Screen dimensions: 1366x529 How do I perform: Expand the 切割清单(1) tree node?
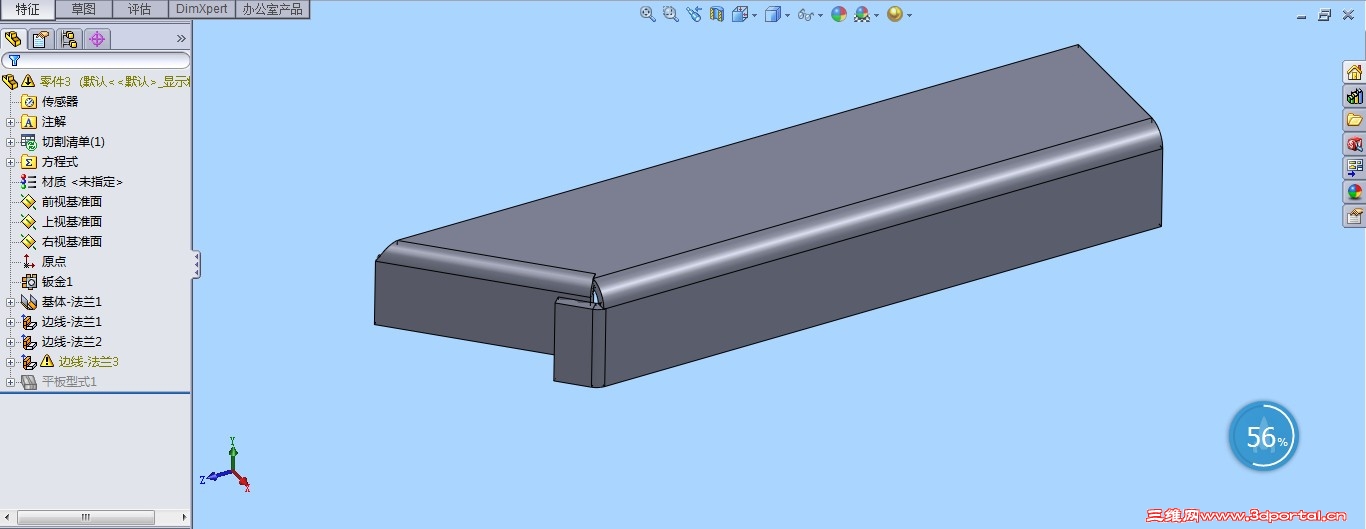(11, 142)
